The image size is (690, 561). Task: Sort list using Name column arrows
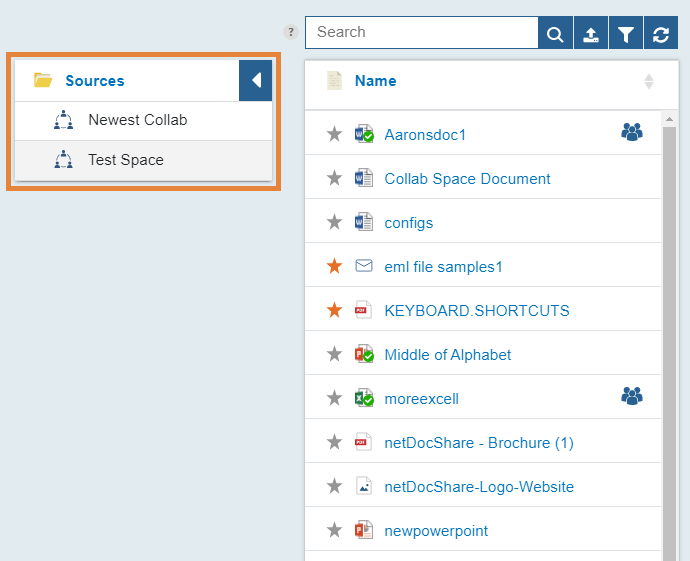[x=649, y=81]
